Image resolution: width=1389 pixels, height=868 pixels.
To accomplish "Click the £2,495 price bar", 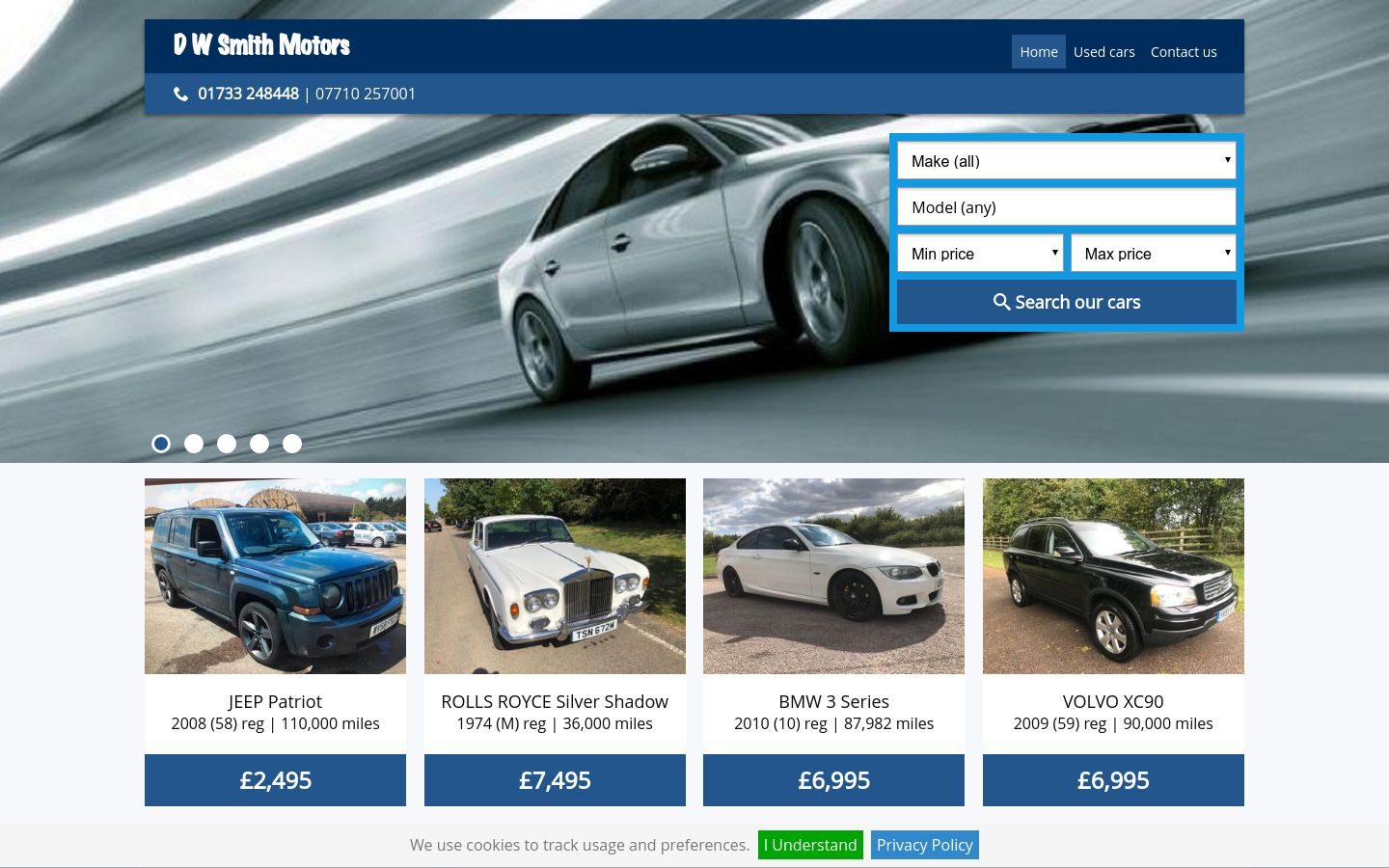I will (x=275, y=780).
